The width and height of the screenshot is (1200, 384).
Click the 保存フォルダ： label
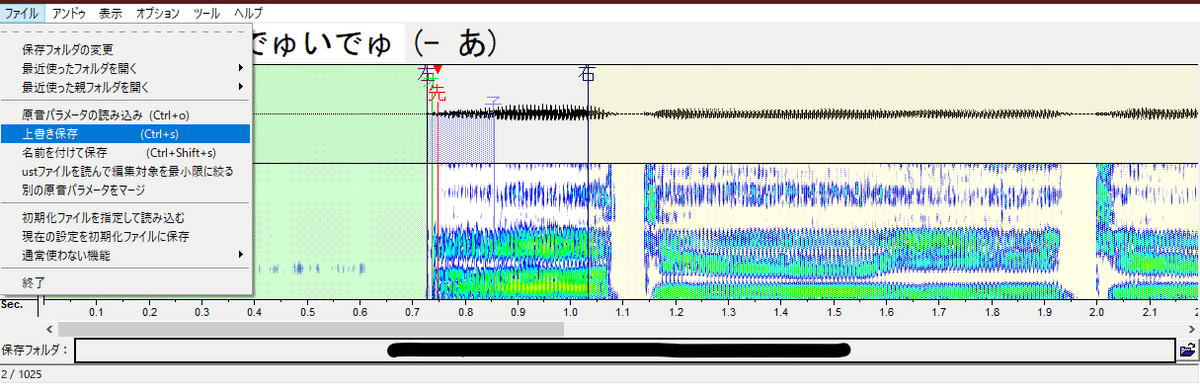point(36,350)
